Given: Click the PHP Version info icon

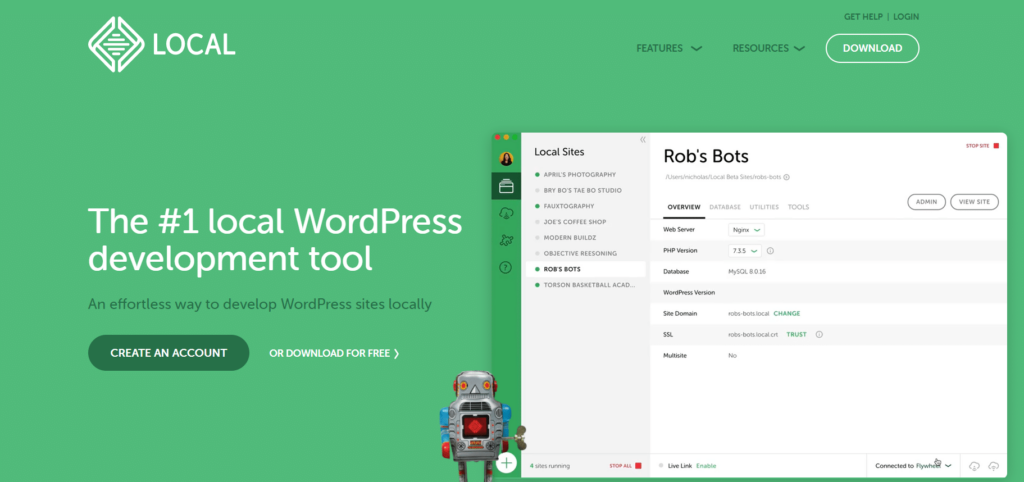Looking at the screenshot, I should [x=770, y=251].
